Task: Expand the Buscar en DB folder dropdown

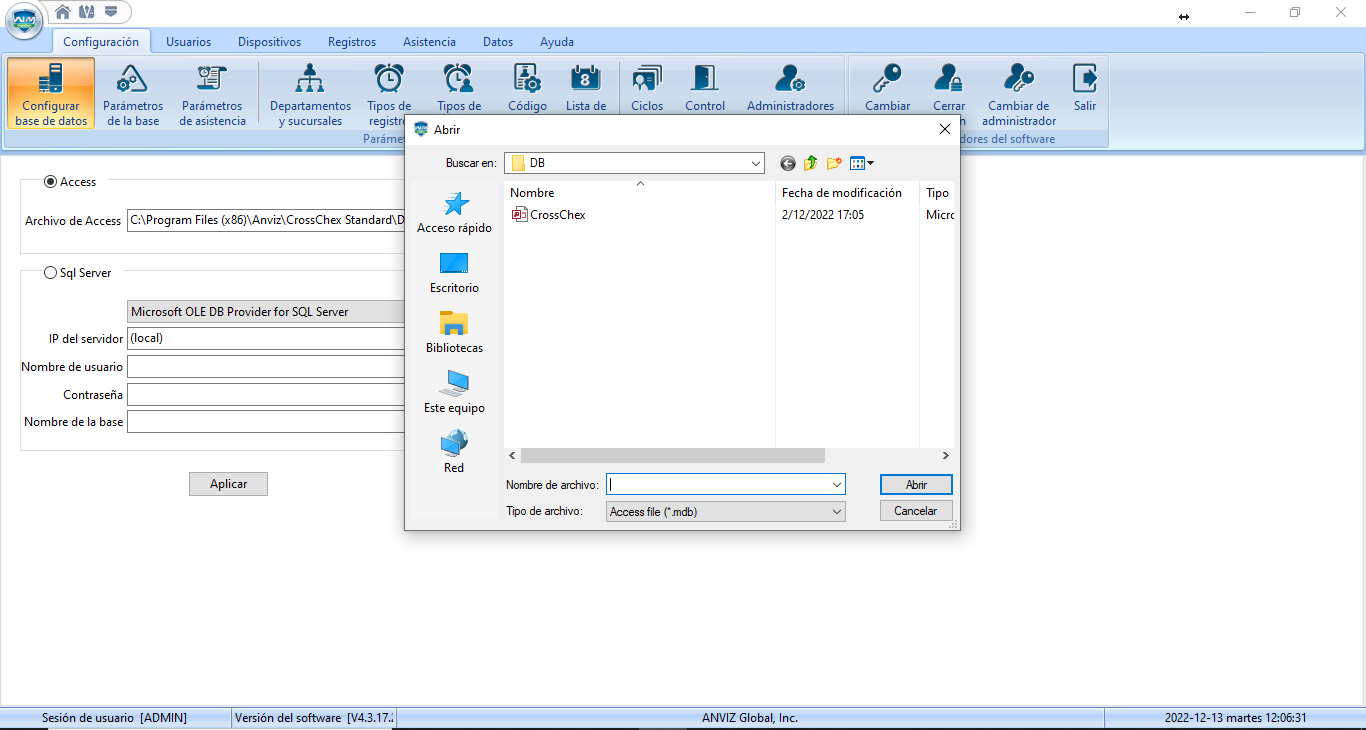Action: [x=755, y=163]
